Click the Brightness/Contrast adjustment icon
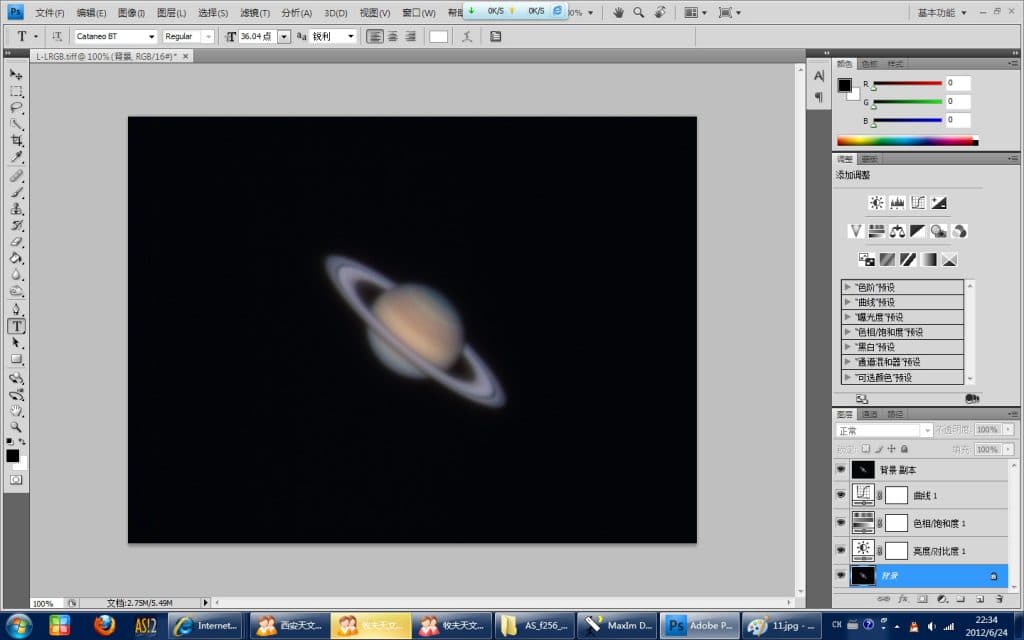 coord(876,202)
